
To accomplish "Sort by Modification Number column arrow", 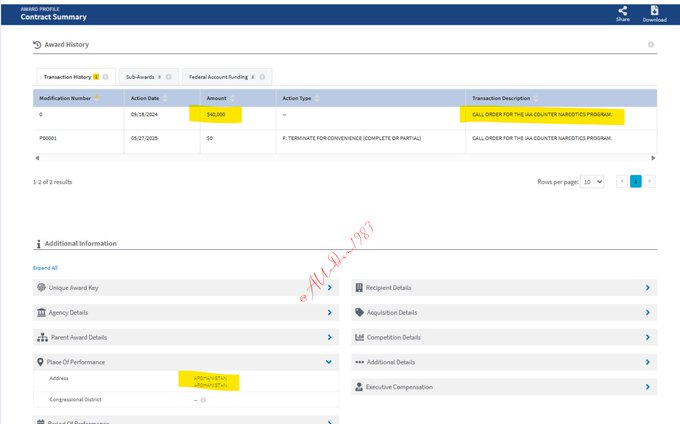I will (x=97, y=98).
